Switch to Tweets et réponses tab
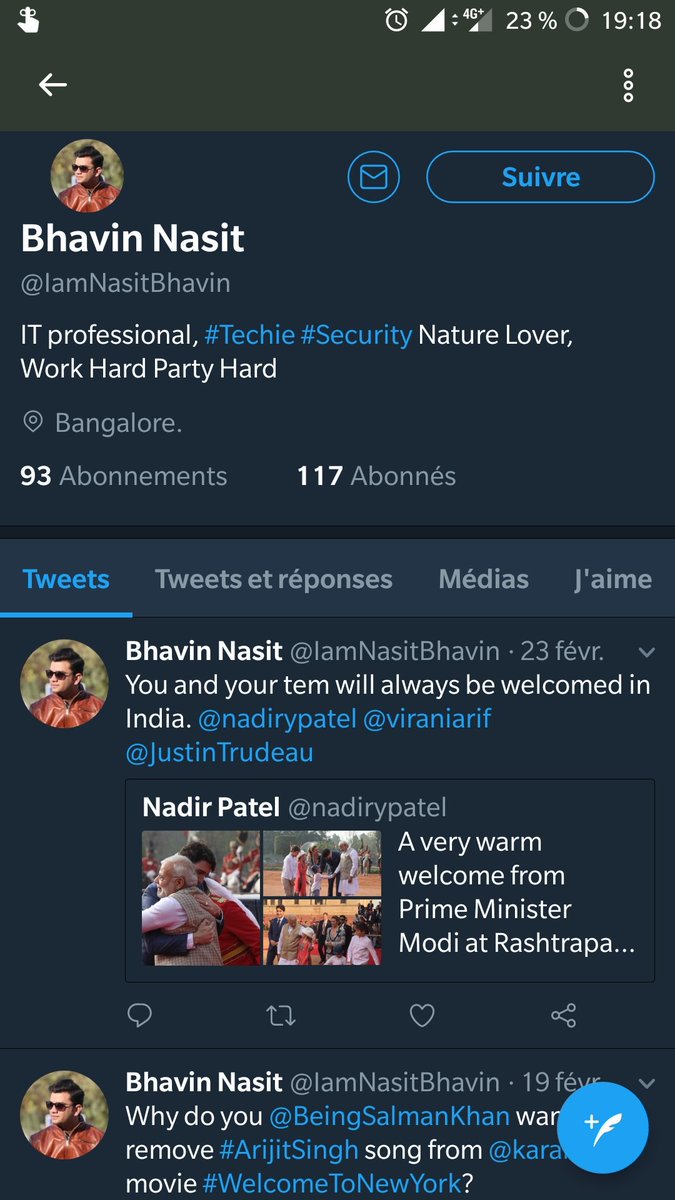 tap(274, 579)
